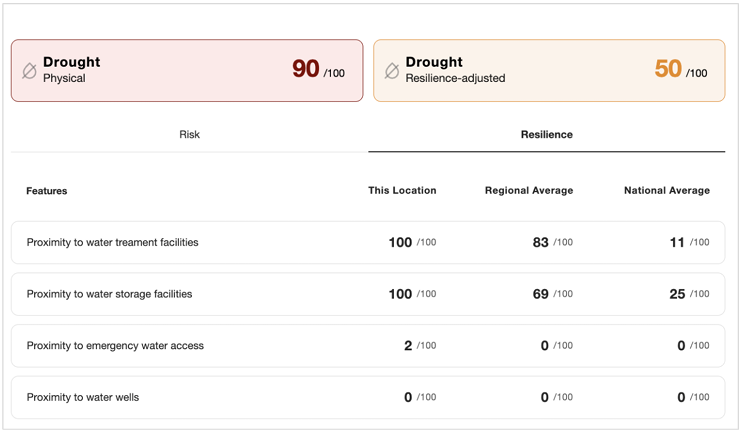Screen dimensions: 745x434
Task: Open Proximity to water treatment facilities row
Action: [x=113, y=243]
